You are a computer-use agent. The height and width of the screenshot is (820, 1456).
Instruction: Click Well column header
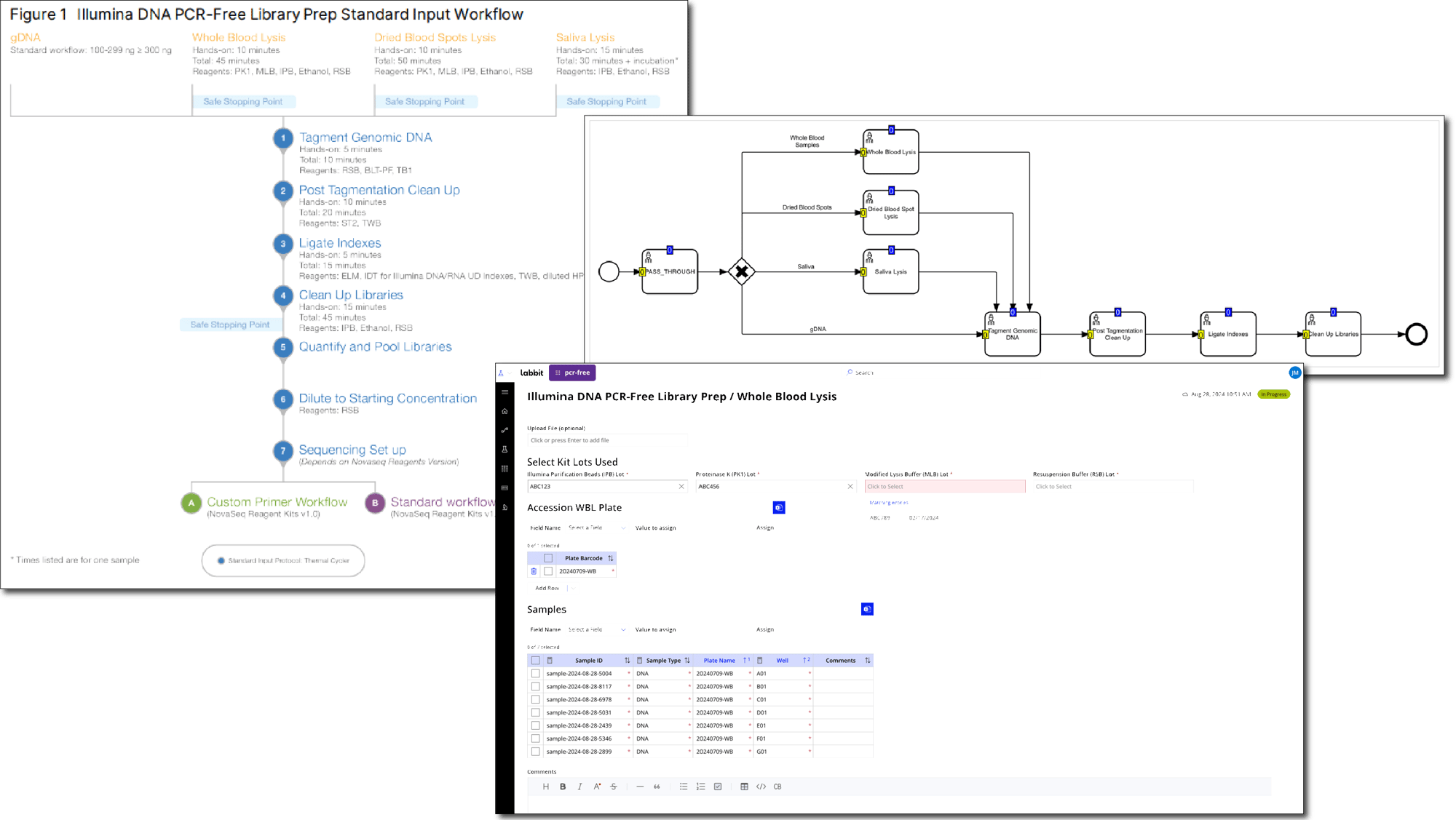[783, 661]
